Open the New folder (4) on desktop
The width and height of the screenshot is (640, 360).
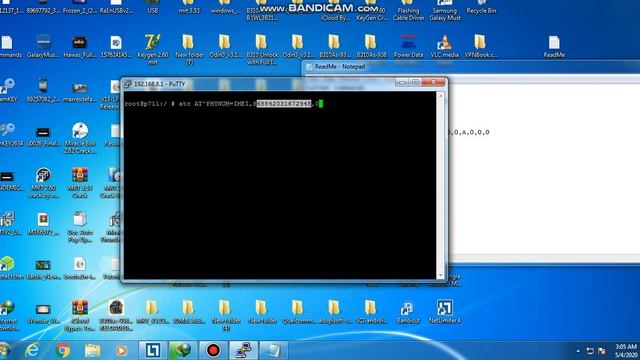[x=225, y=316]
